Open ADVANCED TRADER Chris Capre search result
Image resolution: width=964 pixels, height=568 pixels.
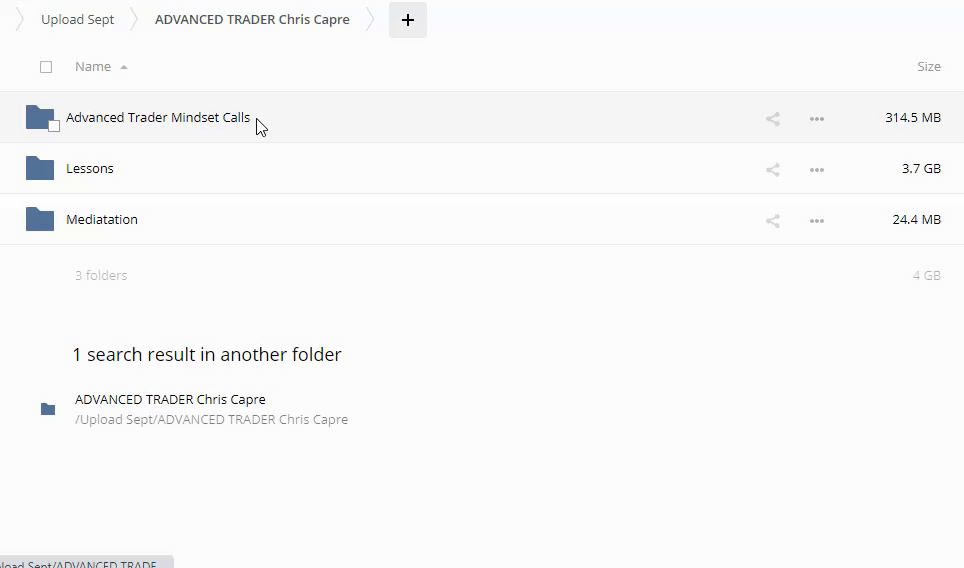pos(170,400)
